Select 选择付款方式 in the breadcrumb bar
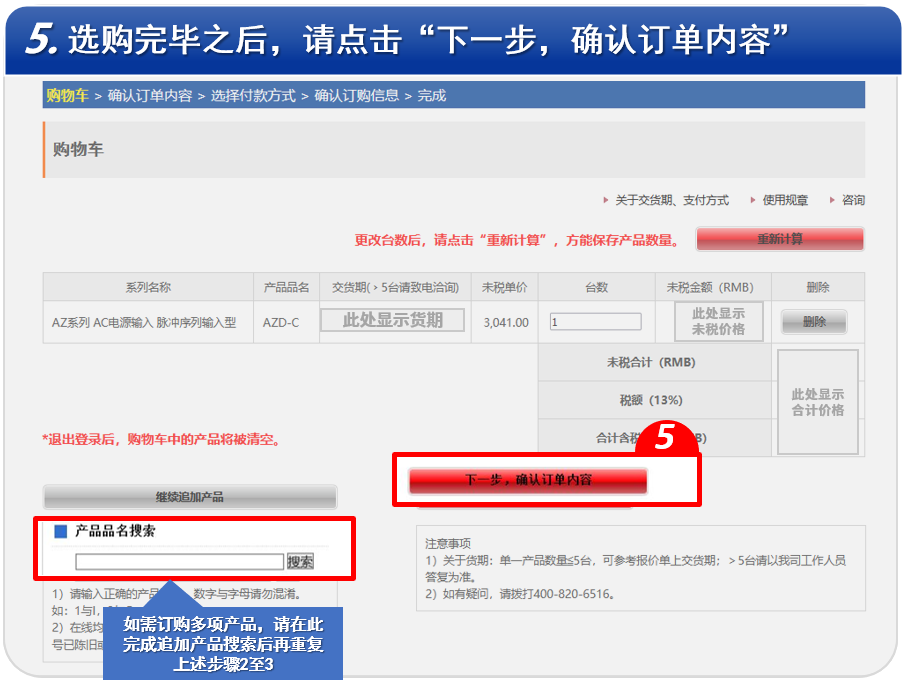The width and height of the screenshot is (906, 685). [x=253, y=96]
